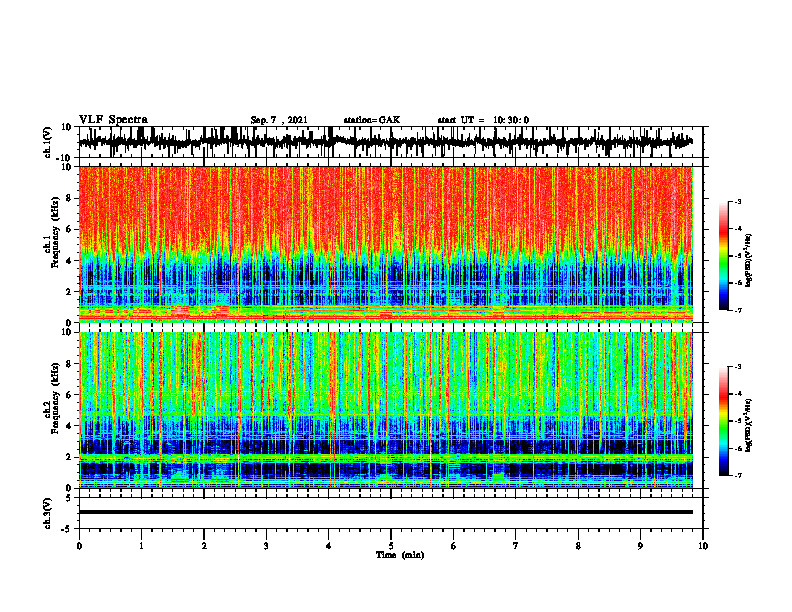Click the time axis tick label "10"
The height and width of the screenshot is (612, 792).
[x=703, y=546]
